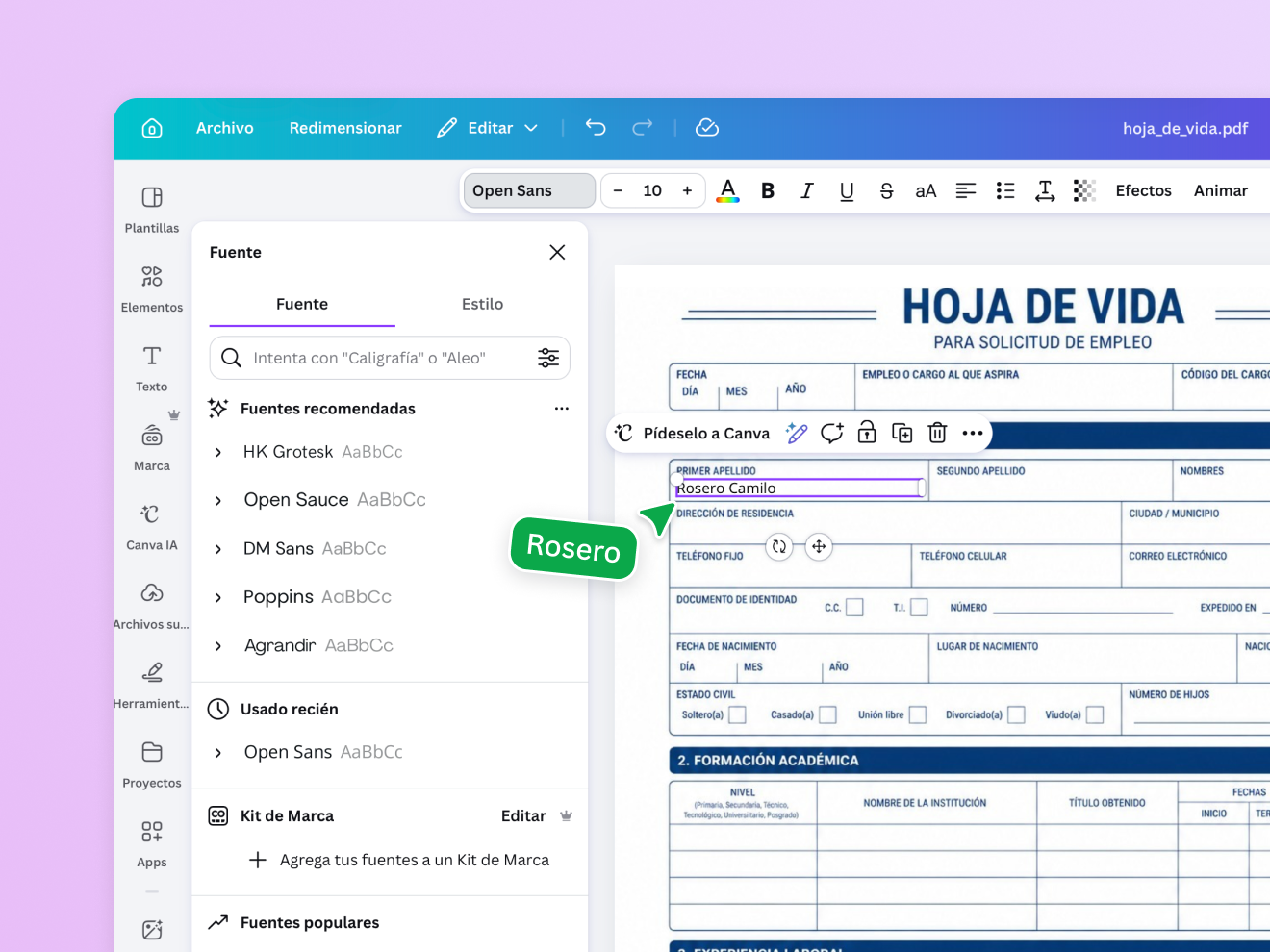Open Herramientas in the sidebar

(152, 686)
